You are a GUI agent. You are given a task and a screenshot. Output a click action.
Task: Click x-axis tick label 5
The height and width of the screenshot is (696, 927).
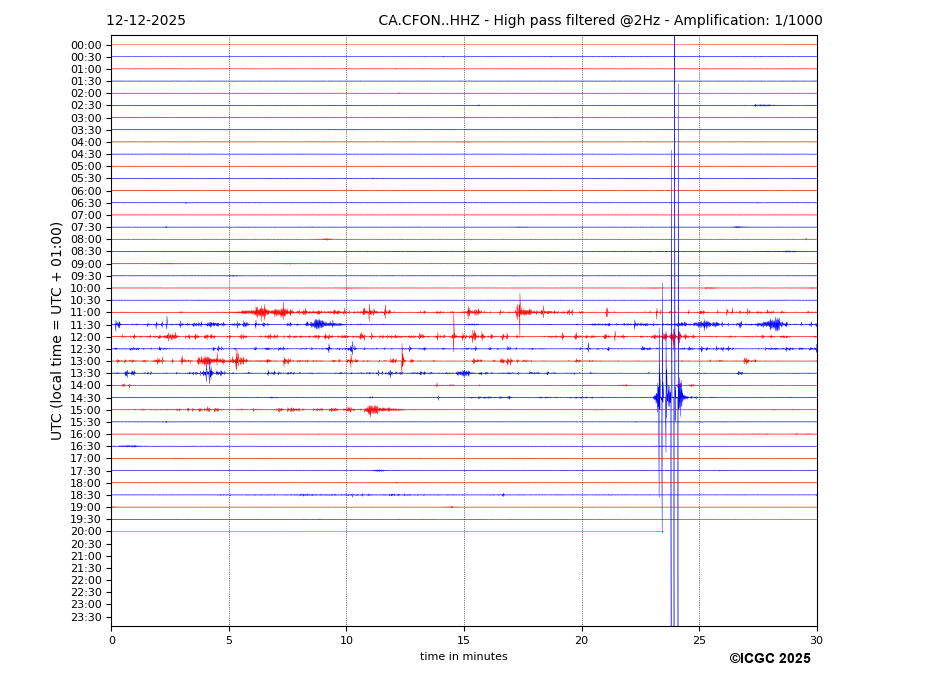point(229,639)
